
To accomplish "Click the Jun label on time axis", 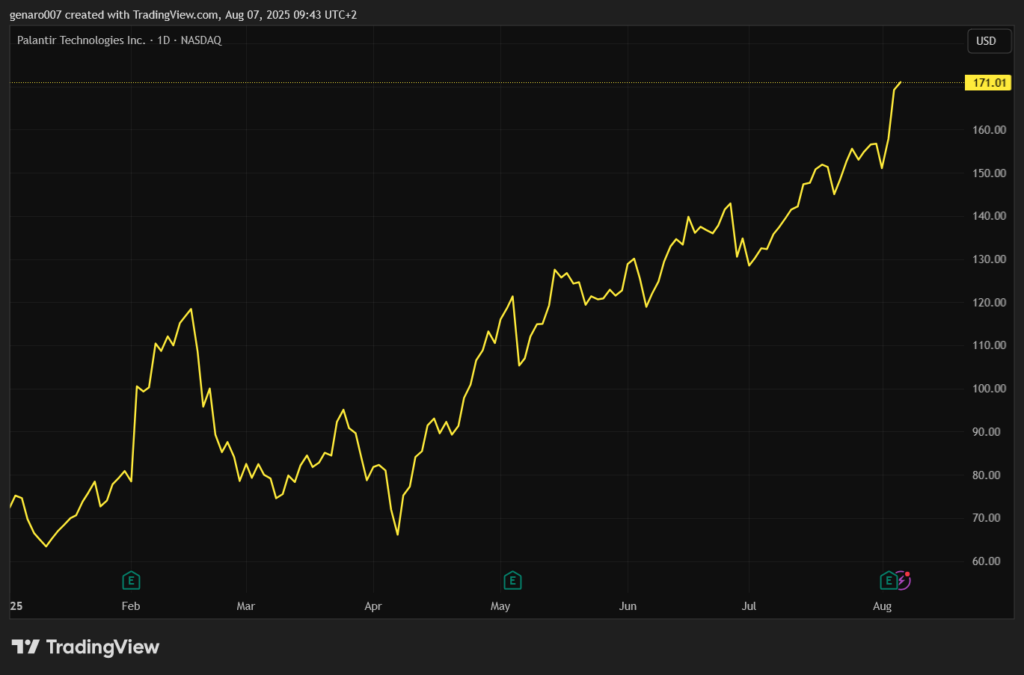I will pos(627,606).
